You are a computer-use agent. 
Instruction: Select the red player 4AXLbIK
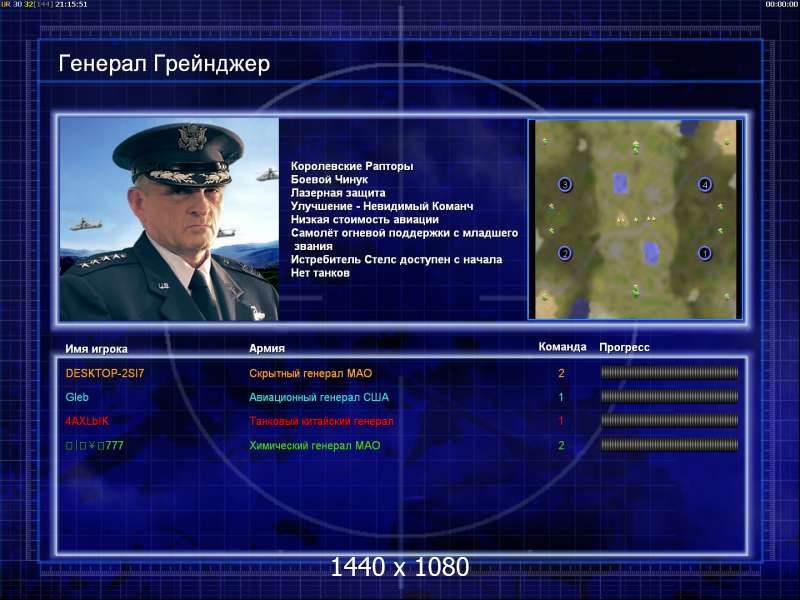click(87, 421)
